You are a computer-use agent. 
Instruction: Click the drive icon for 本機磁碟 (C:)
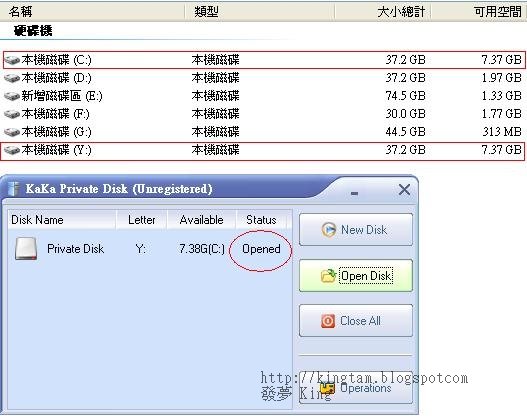(x=12, y=60)
